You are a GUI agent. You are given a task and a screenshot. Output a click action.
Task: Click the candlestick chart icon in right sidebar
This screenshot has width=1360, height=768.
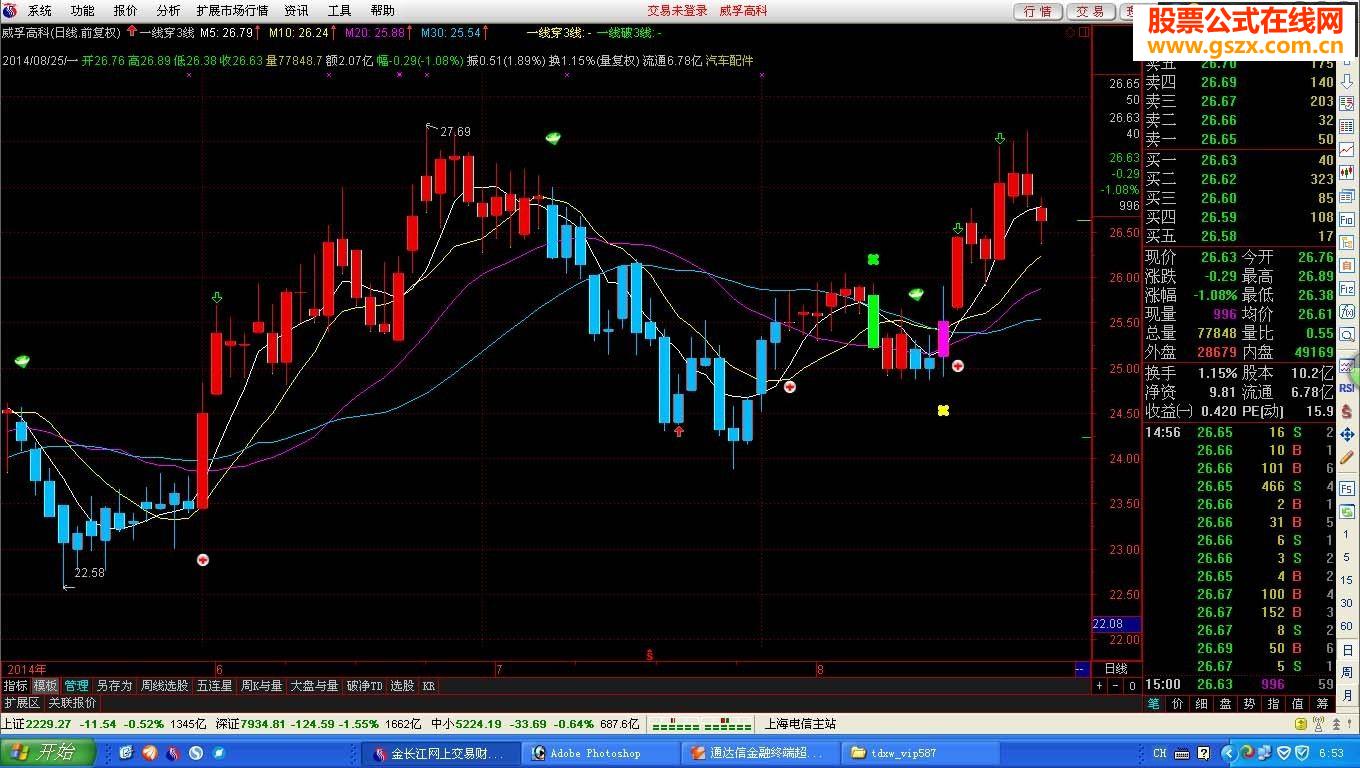coord(1347,172)
